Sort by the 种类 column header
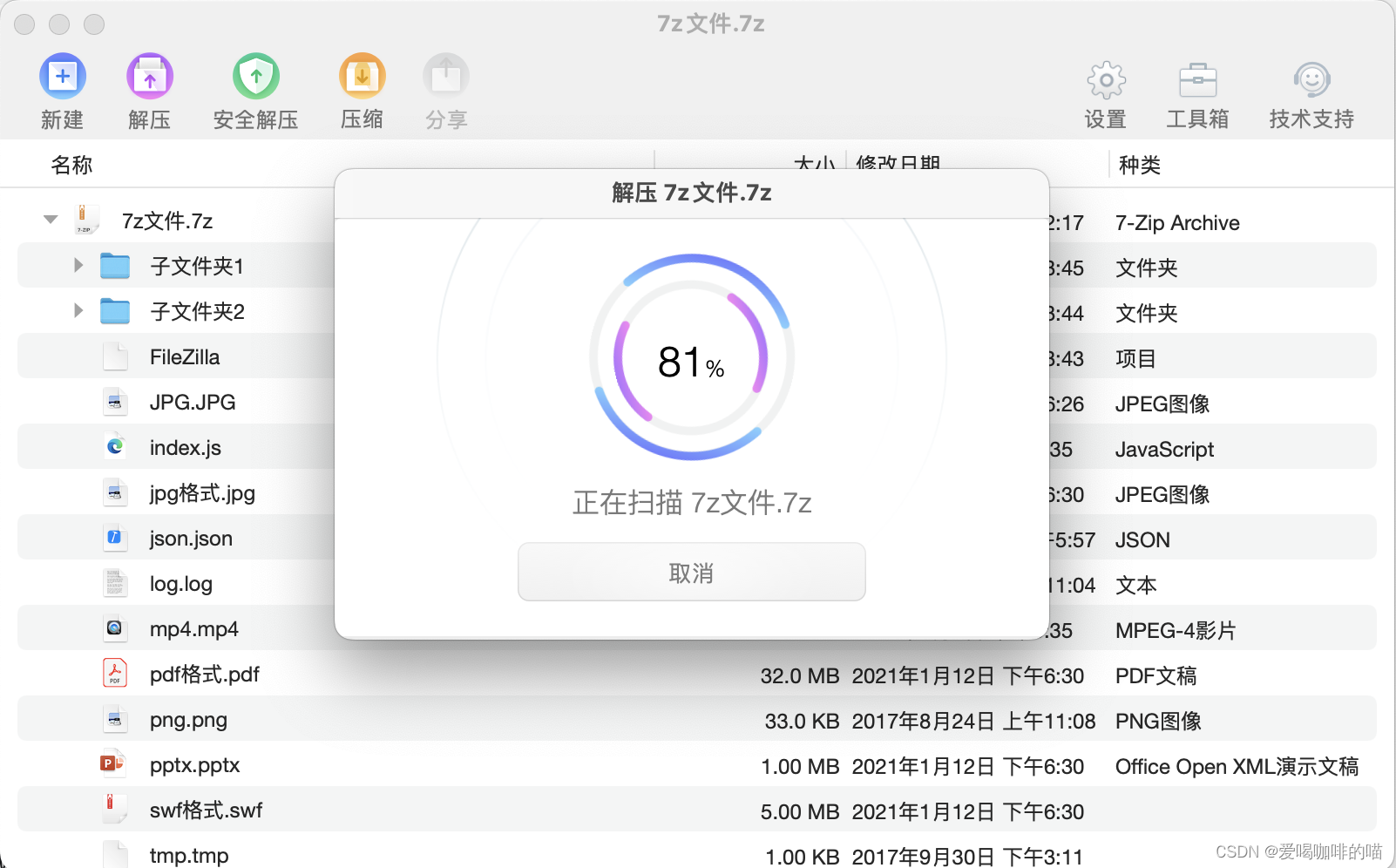Screen dimensions: 1396x868 coord(1139,165)
